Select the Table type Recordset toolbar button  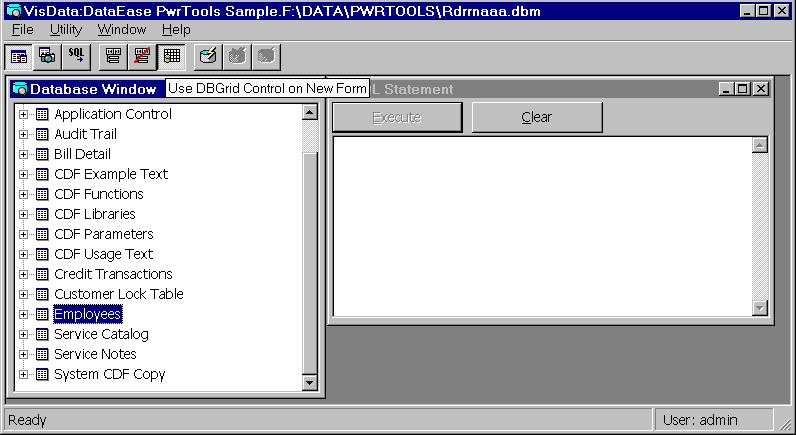[19, 56]
